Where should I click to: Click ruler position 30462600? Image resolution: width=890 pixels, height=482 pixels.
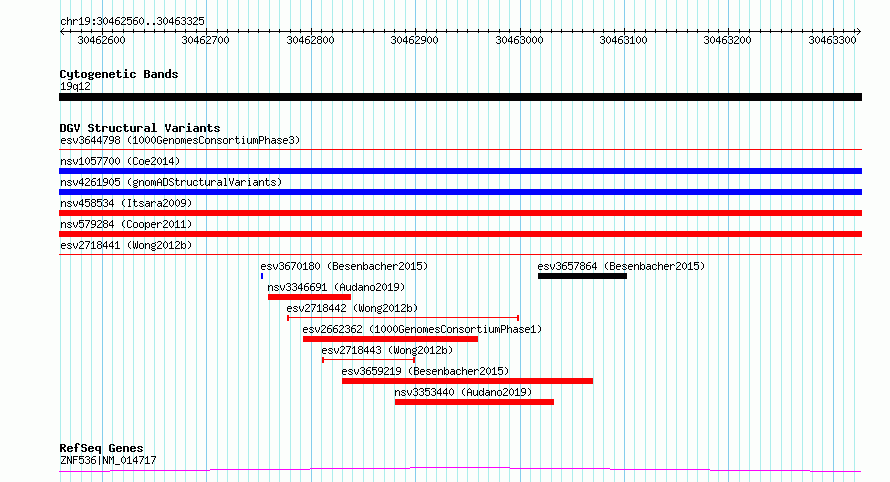[x=102, y=40]
